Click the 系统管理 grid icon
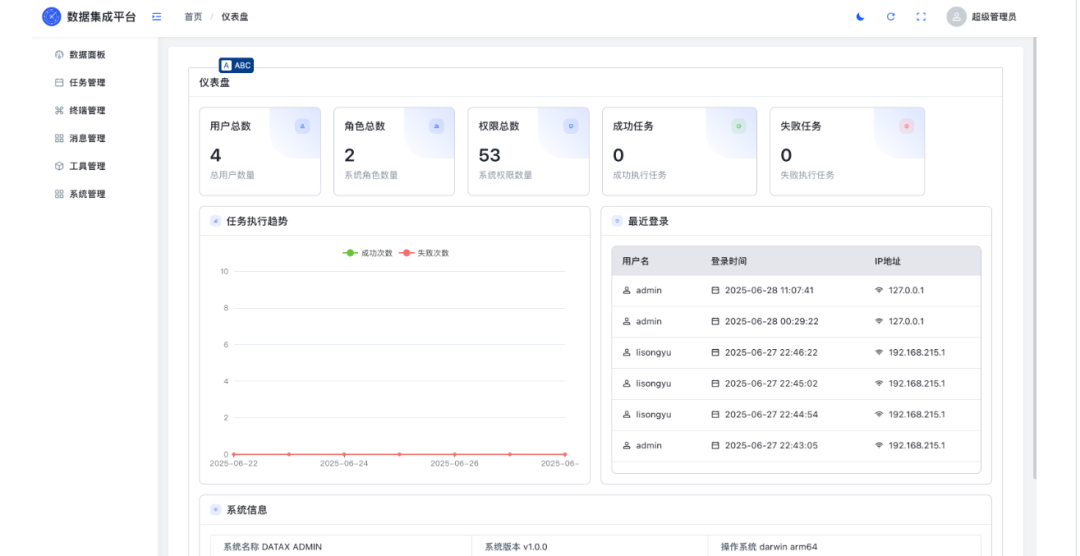 click(x=59, y=194)
